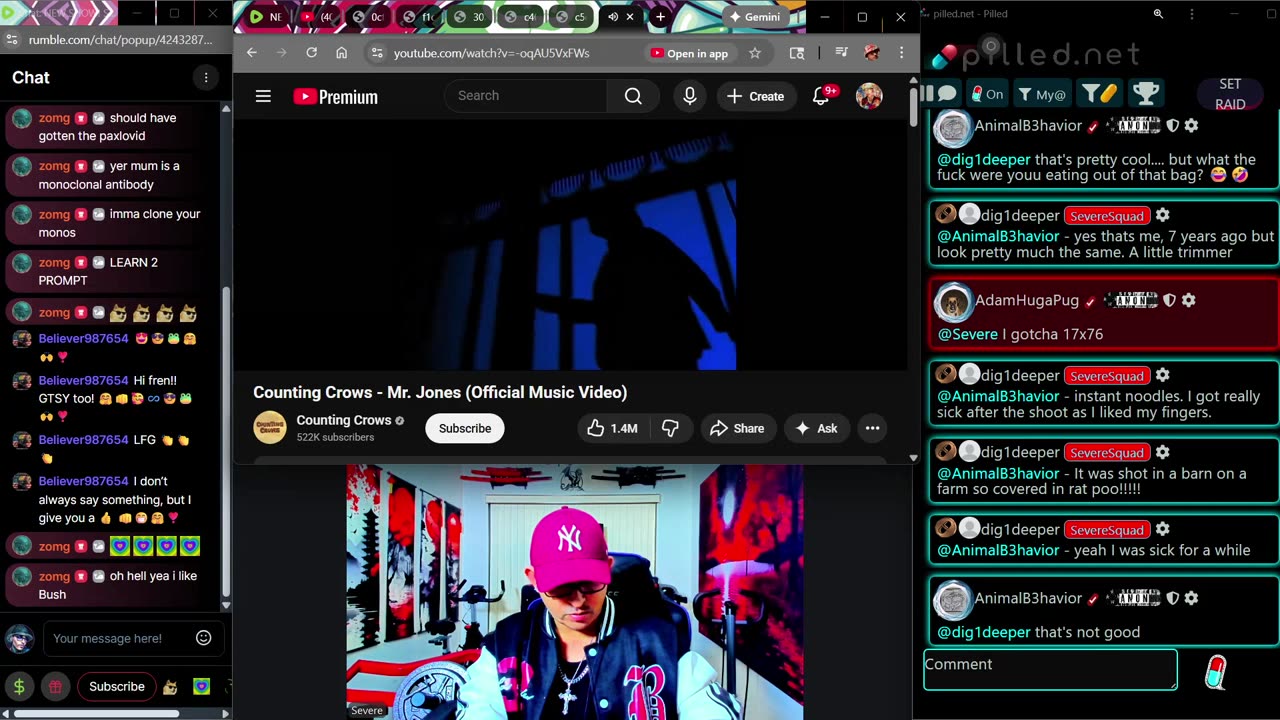Reload the YouTube page
The image size is (1280, 720).
312,53
